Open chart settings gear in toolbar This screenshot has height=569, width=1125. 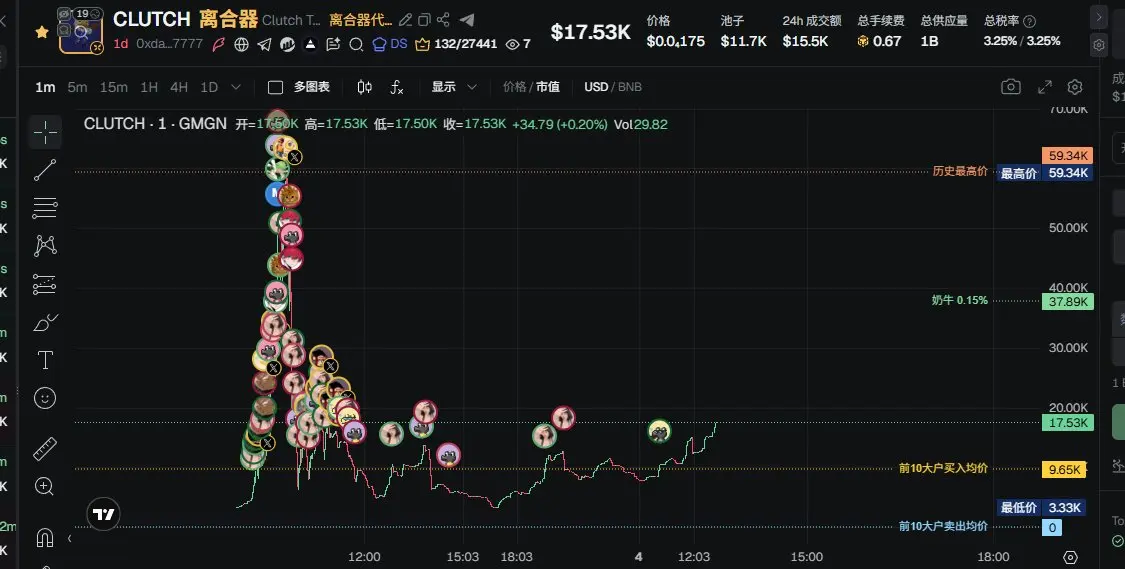pos(1075,87)
